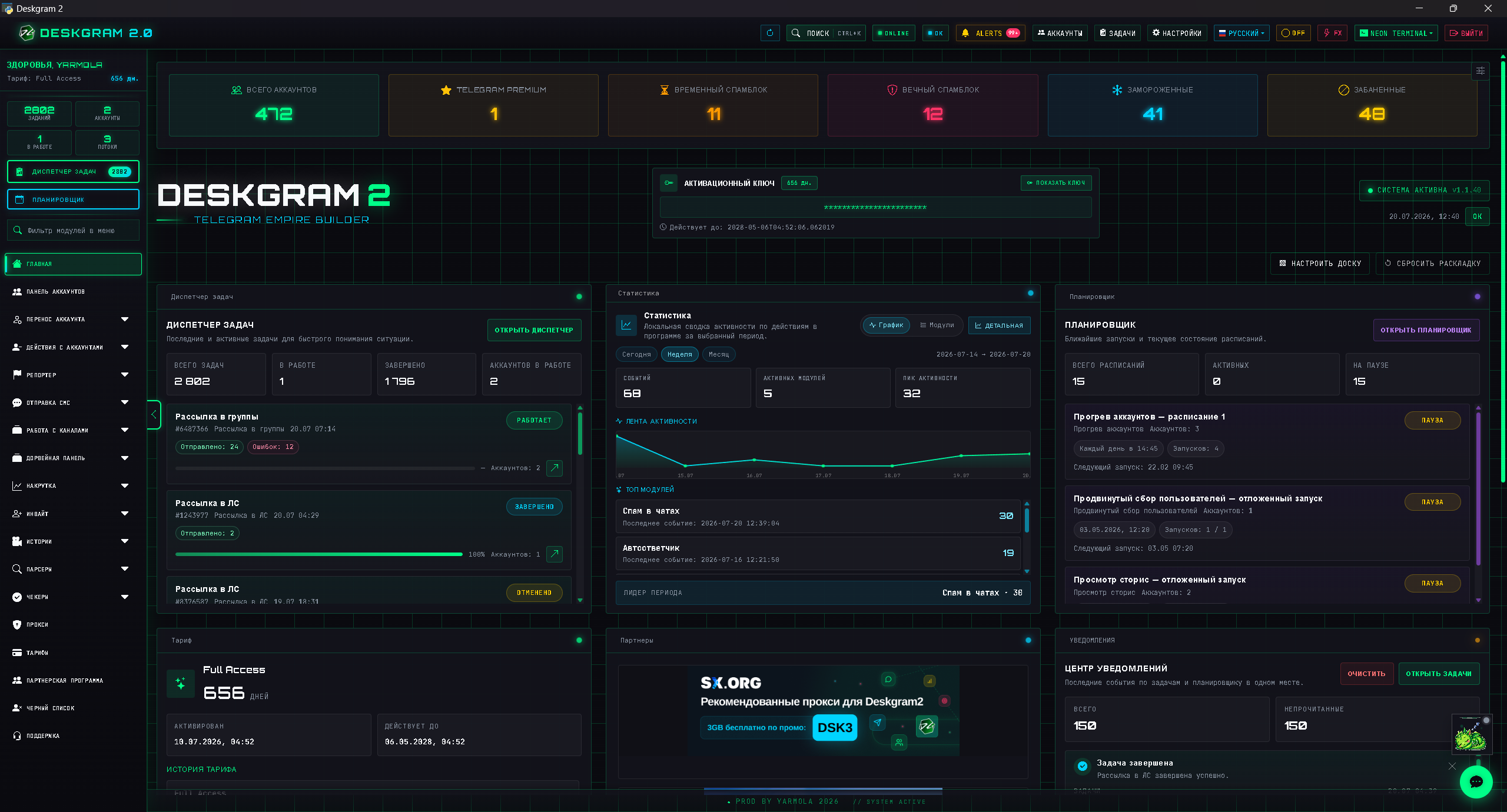
Task: Select the Месяц period filter
Action: tap(719, 354)
